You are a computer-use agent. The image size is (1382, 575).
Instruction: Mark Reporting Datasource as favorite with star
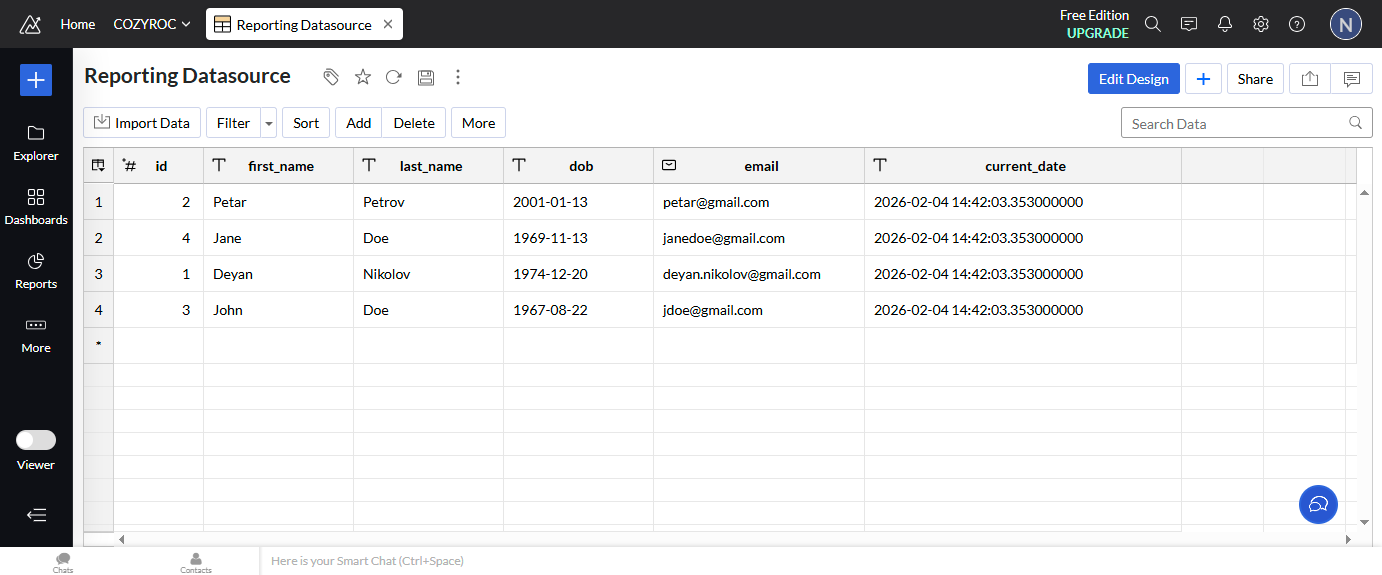tap(363, 77)
